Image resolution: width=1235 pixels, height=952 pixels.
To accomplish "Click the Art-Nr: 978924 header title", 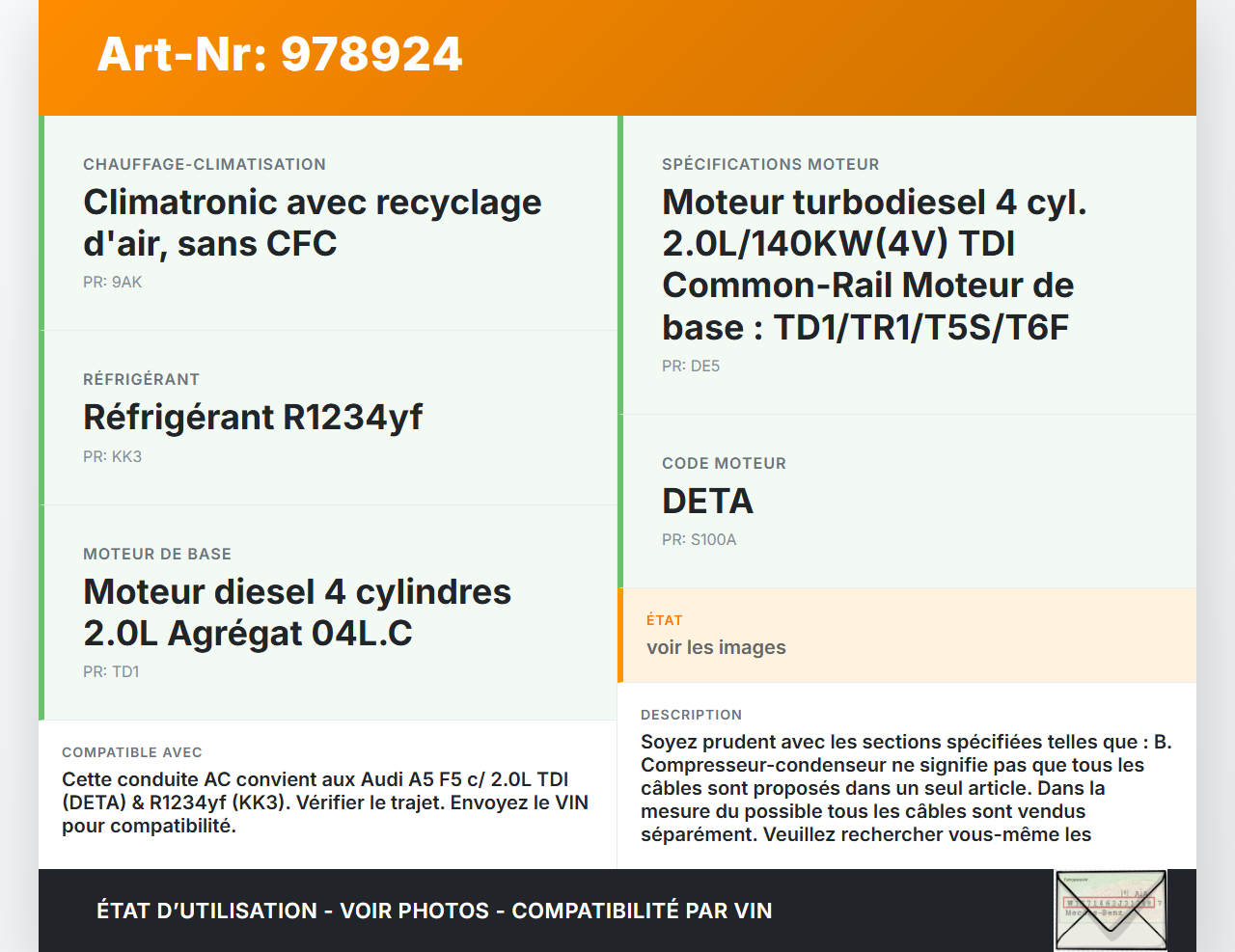I will pyautogui.click(x=280, y=54).
